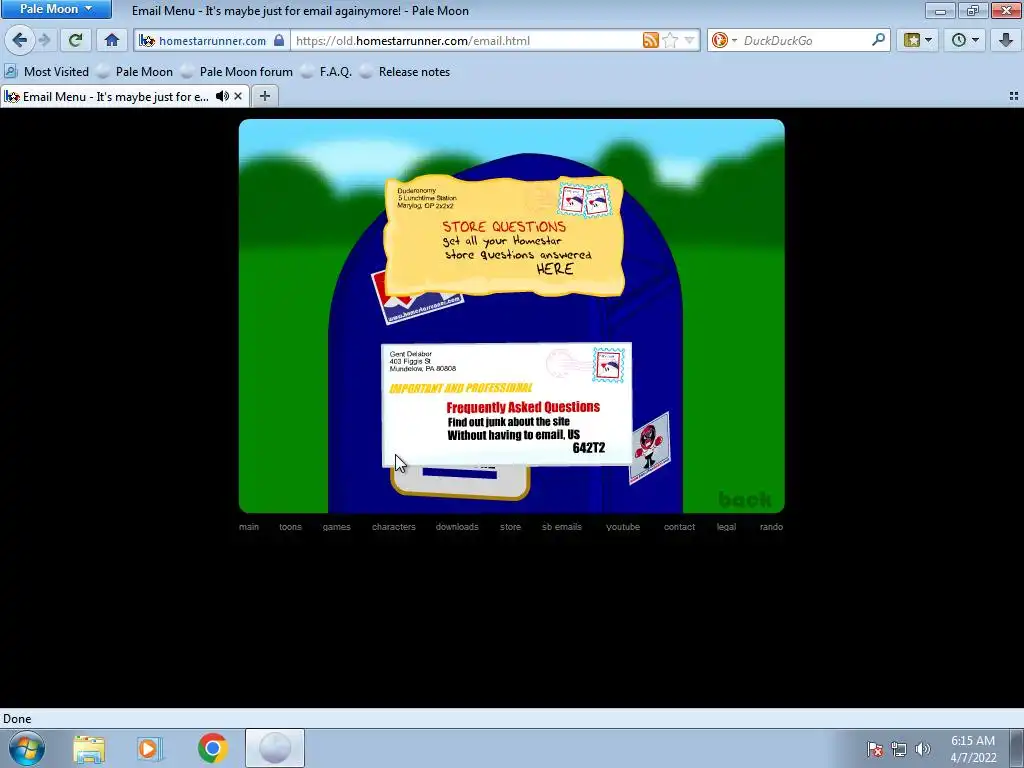Go to youtube in the site navigation
Viewport: 1024px width, 768px height.
pyautogui.click(x=623, y=527)
